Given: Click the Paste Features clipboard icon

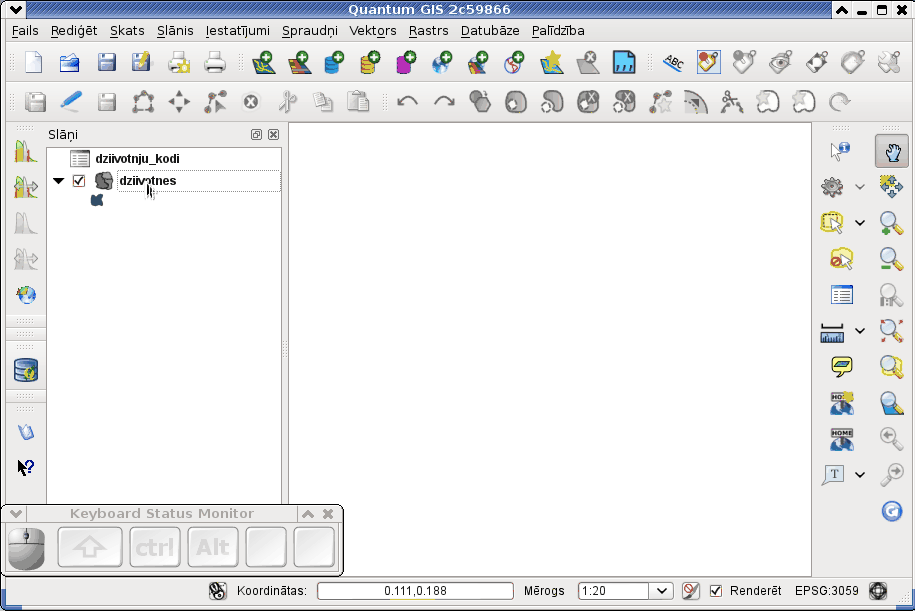Looking at the screenshot, I should [358, 102].
